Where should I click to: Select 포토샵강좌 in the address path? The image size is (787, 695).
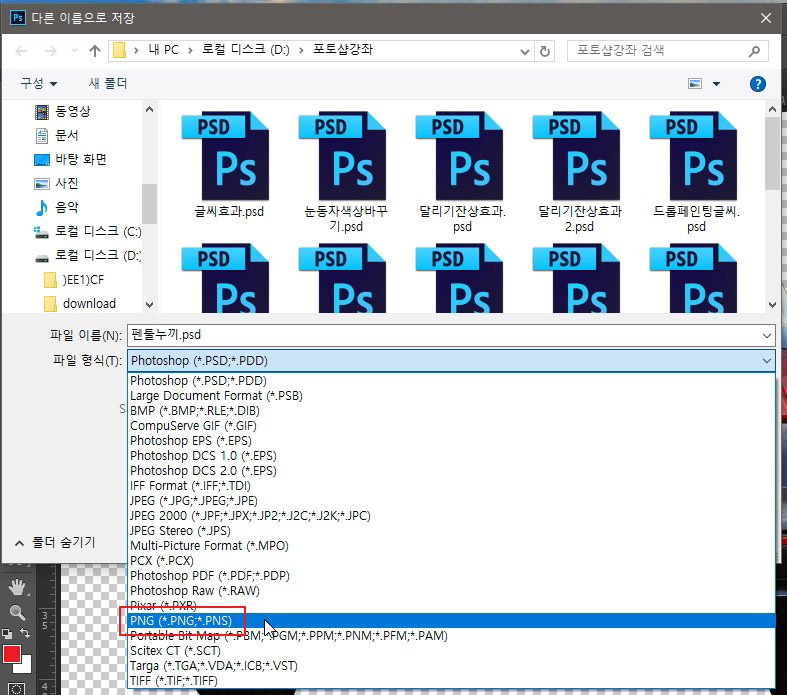click(x=343, y=50)
